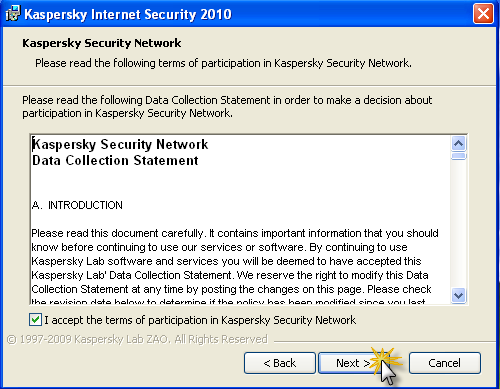Click the bold "Kaspersky Security Network" page header
This screenshot has width=500, height=389.
102,43
